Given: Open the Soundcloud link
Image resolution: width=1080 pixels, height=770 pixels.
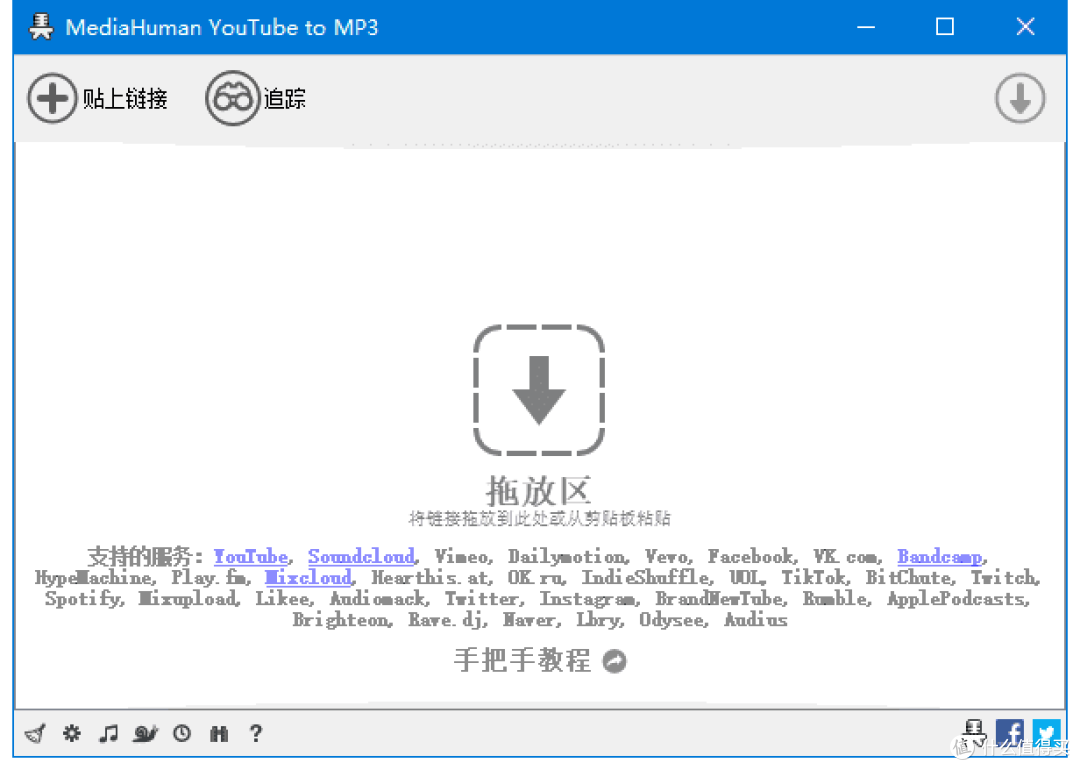Looking at the screenshot, I should pos(361,557).
